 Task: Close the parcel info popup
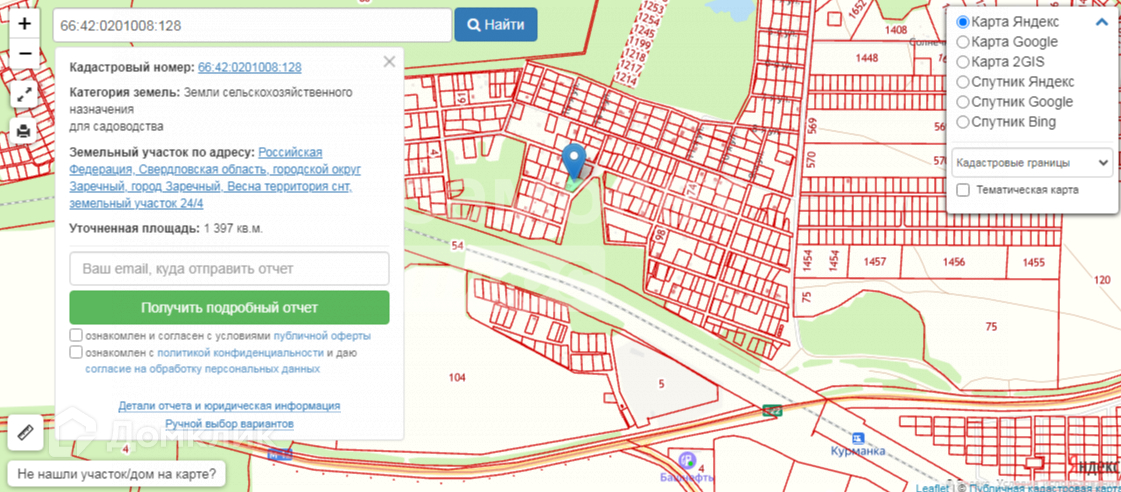[389, 62]
